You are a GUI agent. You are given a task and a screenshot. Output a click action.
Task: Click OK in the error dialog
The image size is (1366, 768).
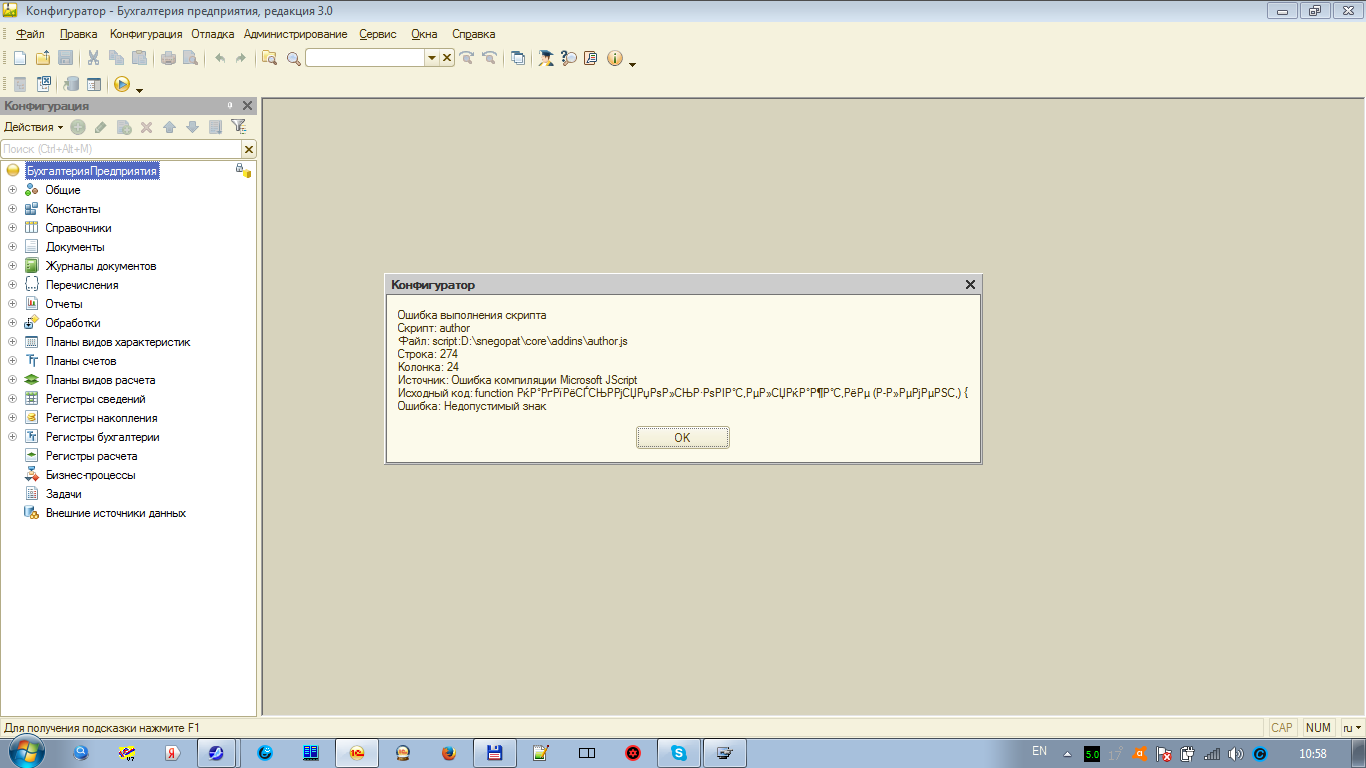[682, 438]
